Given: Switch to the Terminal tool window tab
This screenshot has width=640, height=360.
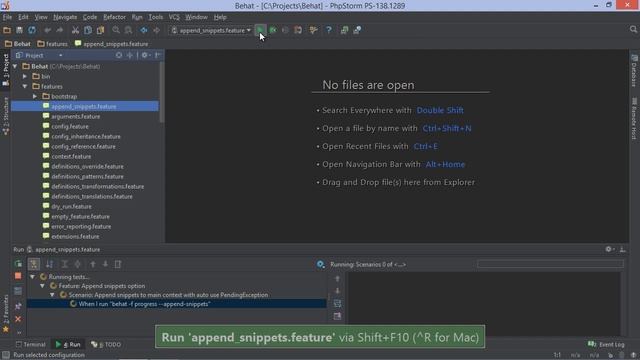Looking at the screenshot, I should coord(31,344).
